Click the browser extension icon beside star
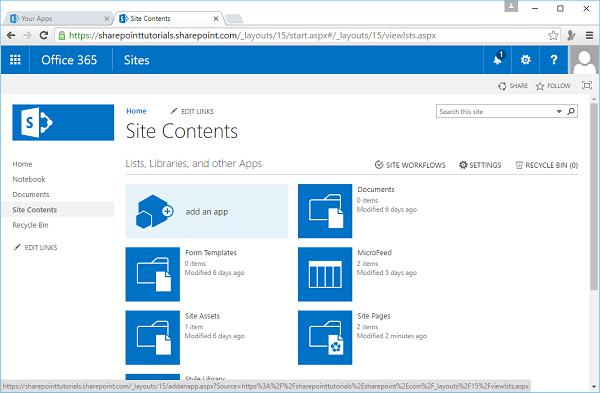This screenshot has width=600, height=393. click(x=571, y=36)
